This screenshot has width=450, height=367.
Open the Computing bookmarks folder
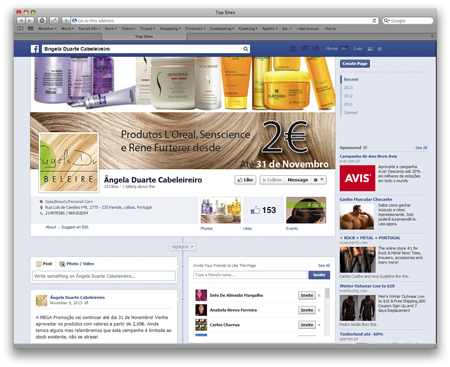pos(222,29)
